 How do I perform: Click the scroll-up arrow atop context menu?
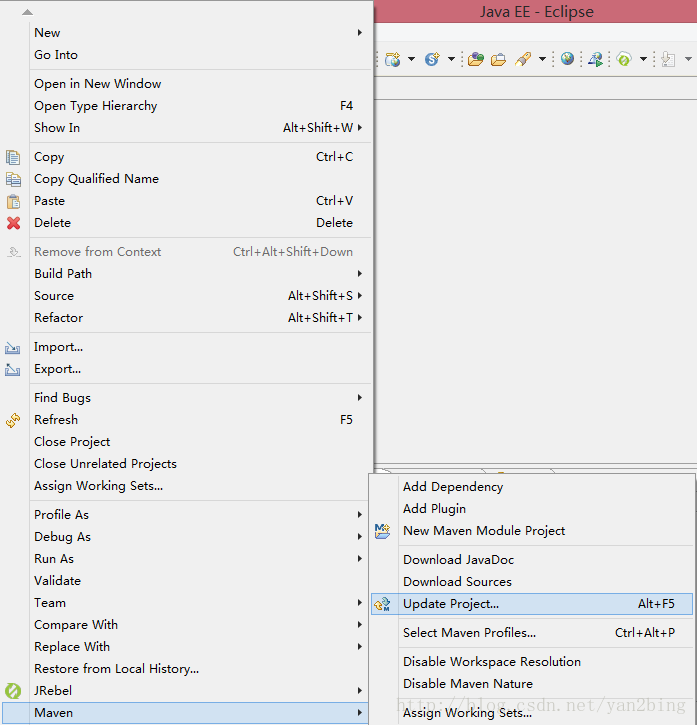[x=27, y=12]
